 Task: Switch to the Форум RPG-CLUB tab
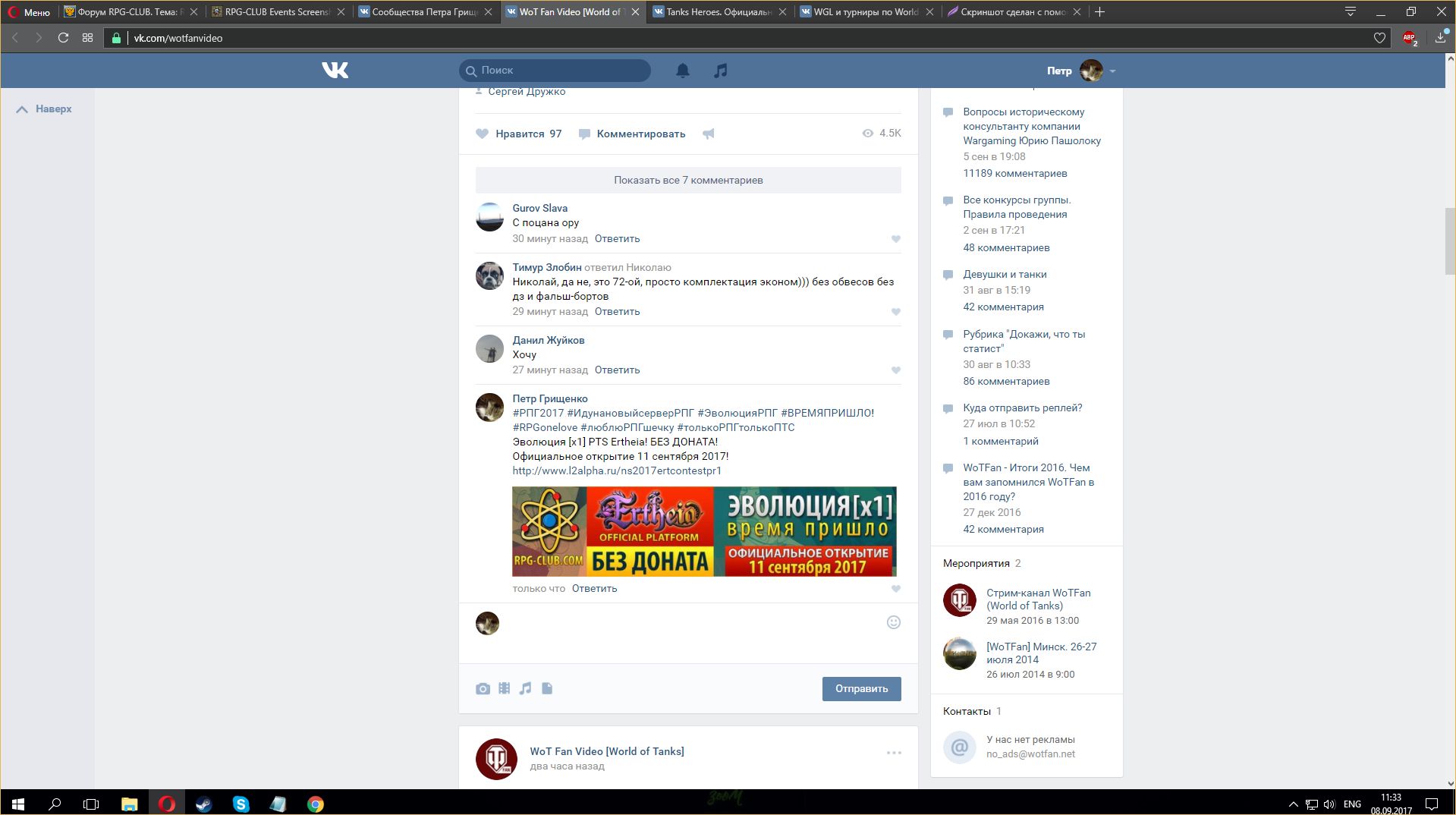point(131,12)
